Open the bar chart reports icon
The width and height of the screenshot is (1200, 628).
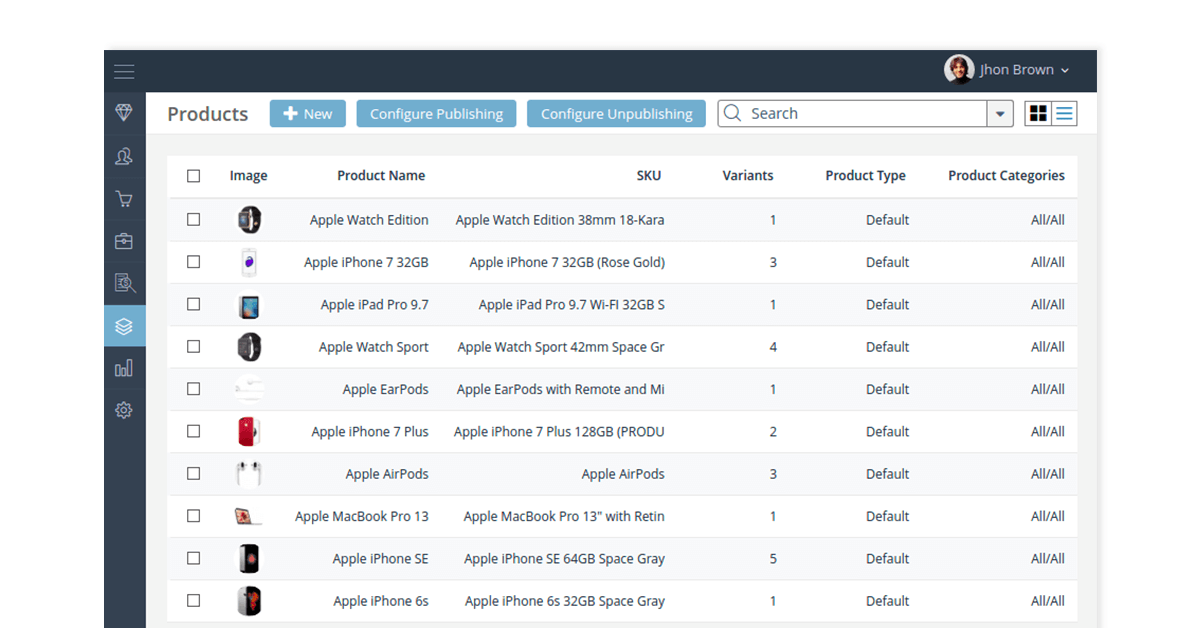click(124, 368)
